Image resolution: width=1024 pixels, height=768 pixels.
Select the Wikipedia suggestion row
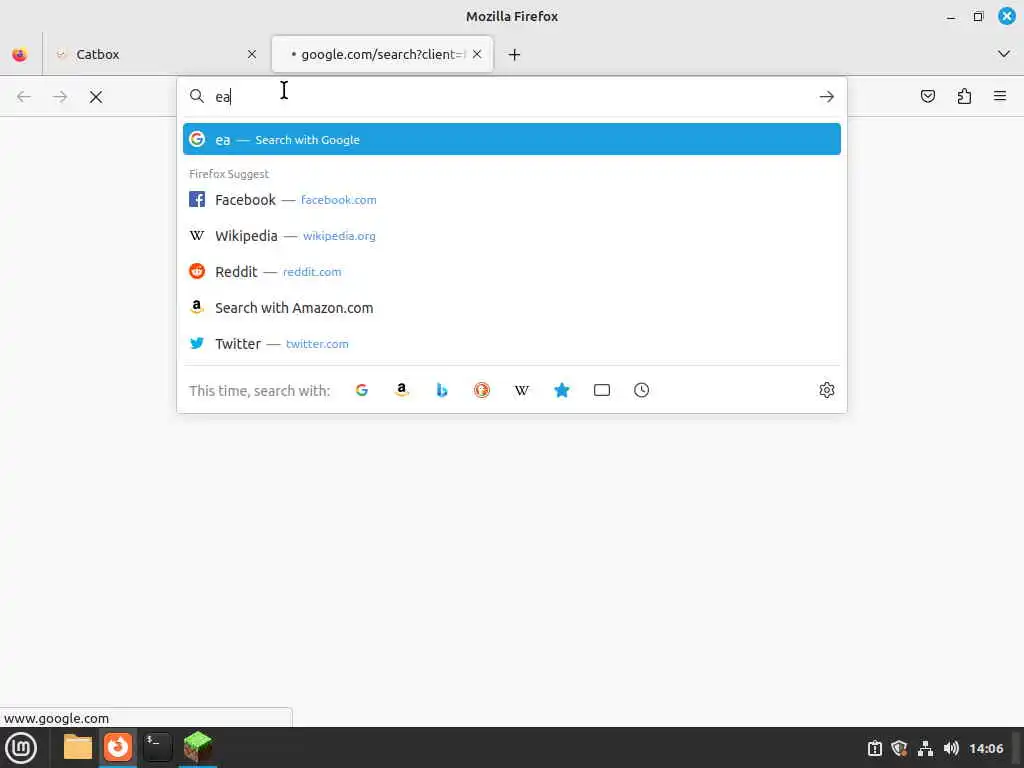512,235
